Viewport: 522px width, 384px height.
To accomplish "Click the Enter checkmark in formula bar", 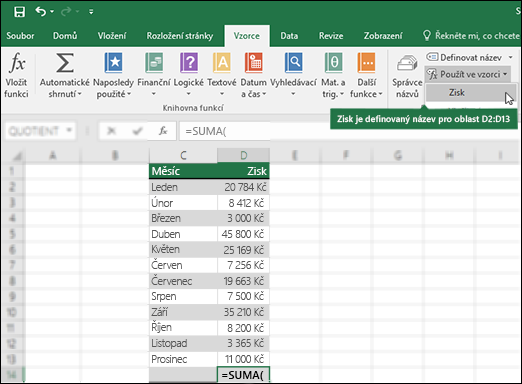I will [x=137, y=131].
